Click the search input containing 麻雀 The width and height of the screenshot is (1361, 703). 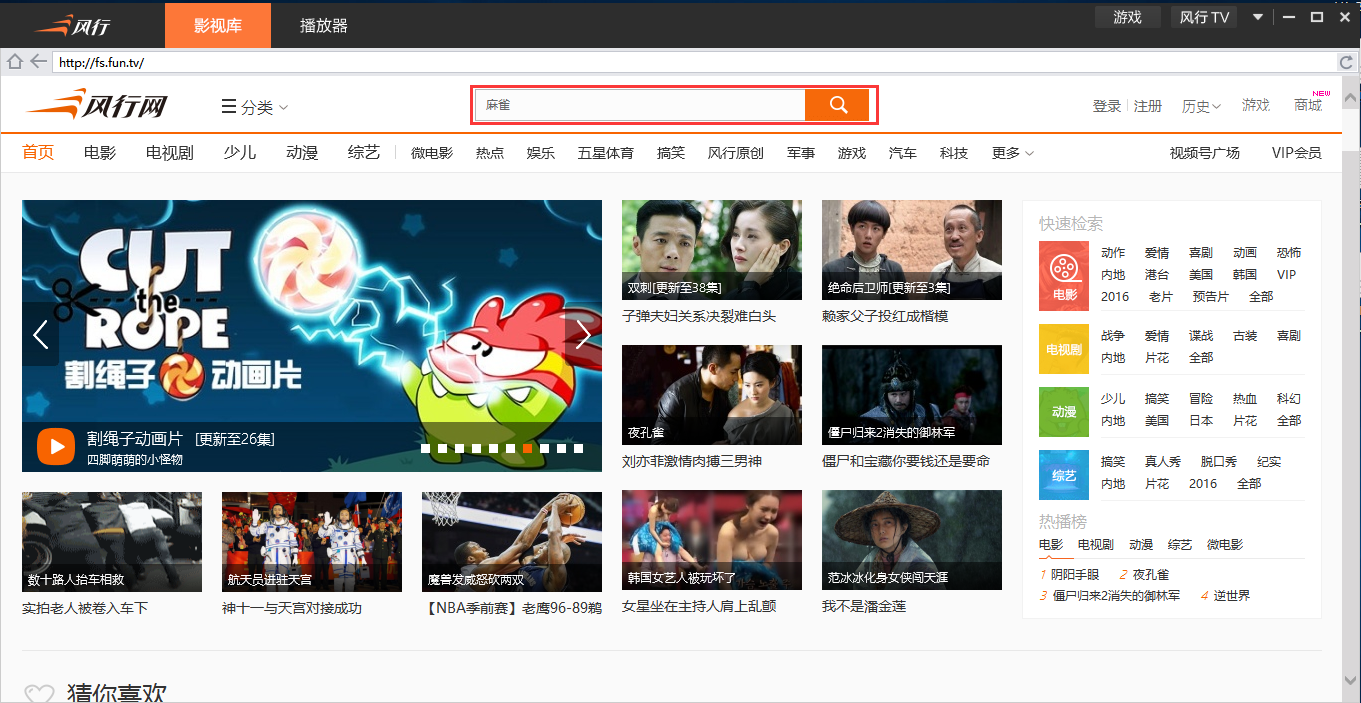pyautogui.click(x=640, y=104)
